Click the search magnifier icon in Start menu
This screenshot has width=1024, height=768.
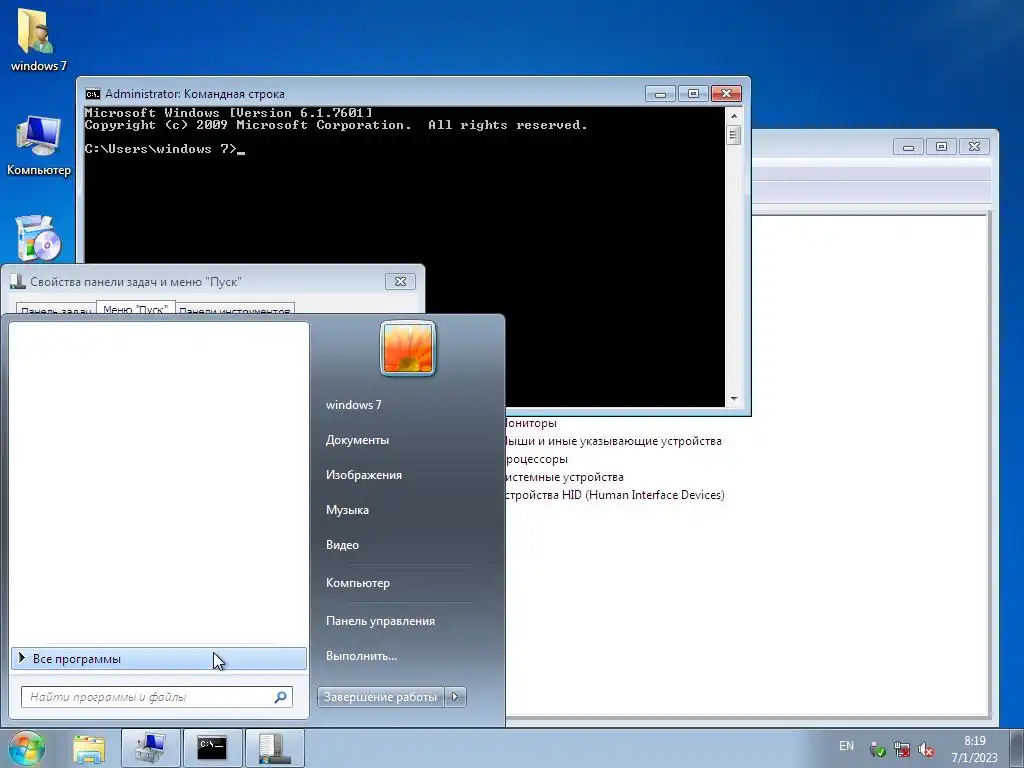(x=280, y=697)
